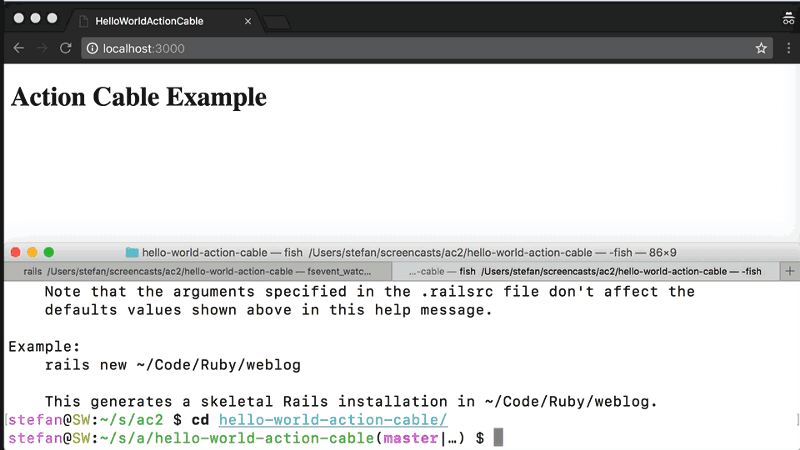Image resolution: width=800 pixels, height=450 pixels.
Task: Open site info icon beside localhost URL
Action: (x=91, y=48)
